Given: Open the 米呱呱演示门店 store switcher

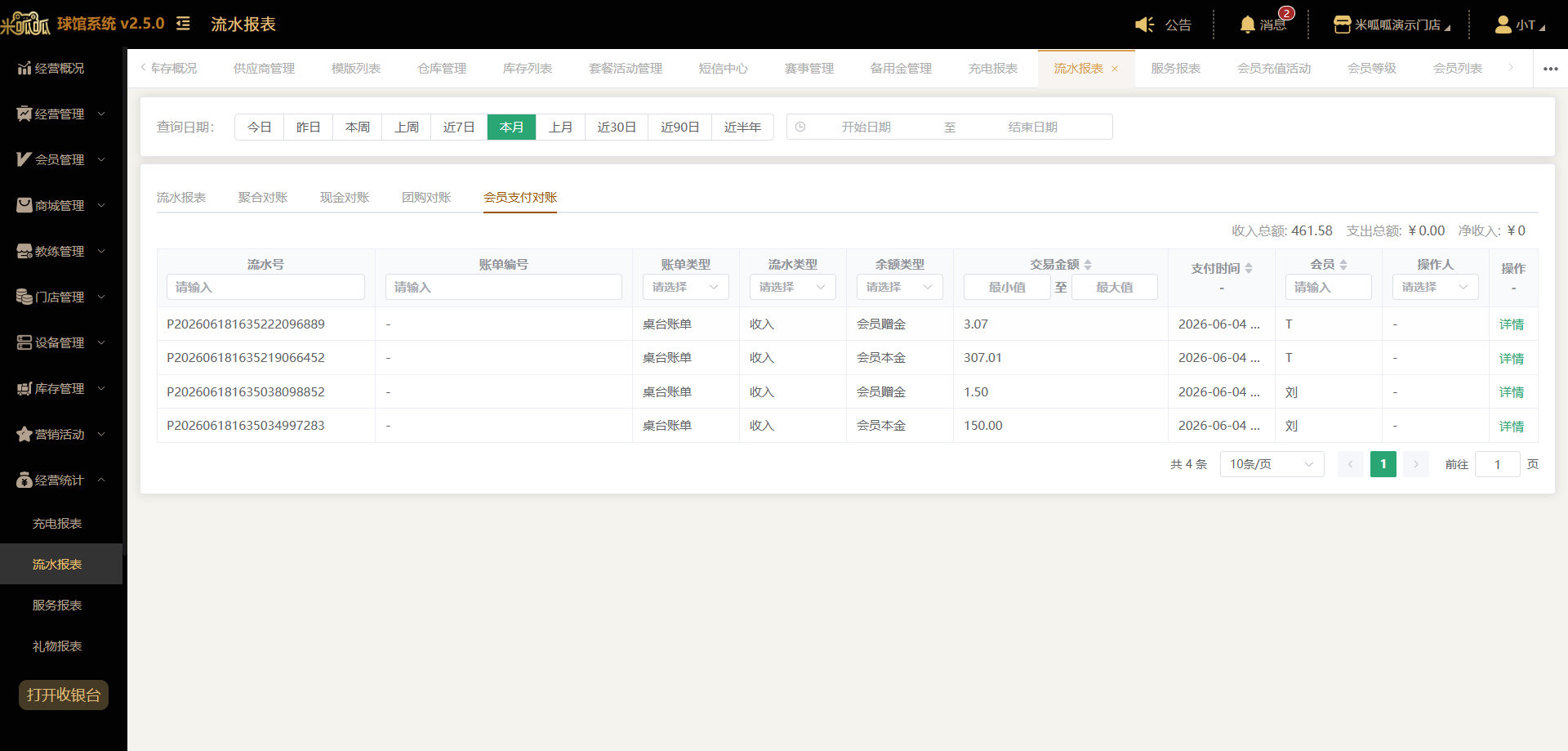Looking at the screenshot, I should point(1392,25).
